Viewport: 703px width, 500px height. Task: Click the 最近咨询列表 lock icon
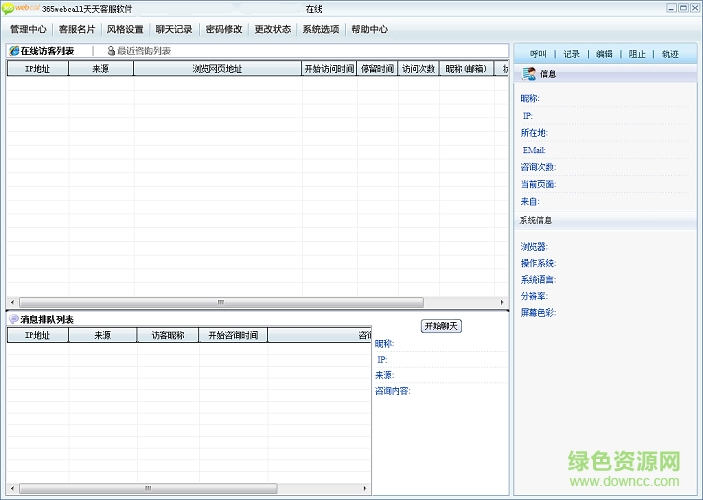point(111,51)
